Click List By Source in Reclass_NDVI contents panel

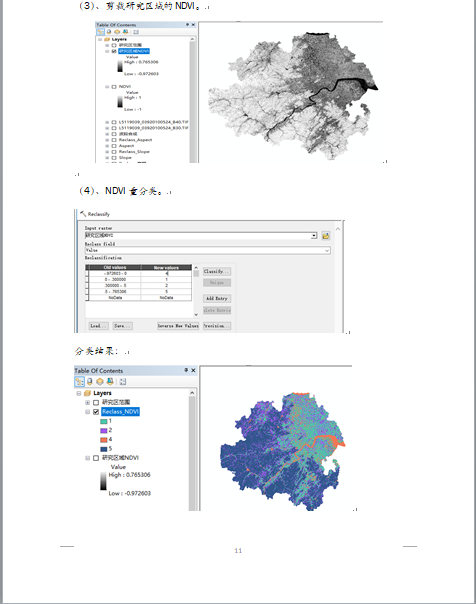pyautogui.click(x=90, y=382)
